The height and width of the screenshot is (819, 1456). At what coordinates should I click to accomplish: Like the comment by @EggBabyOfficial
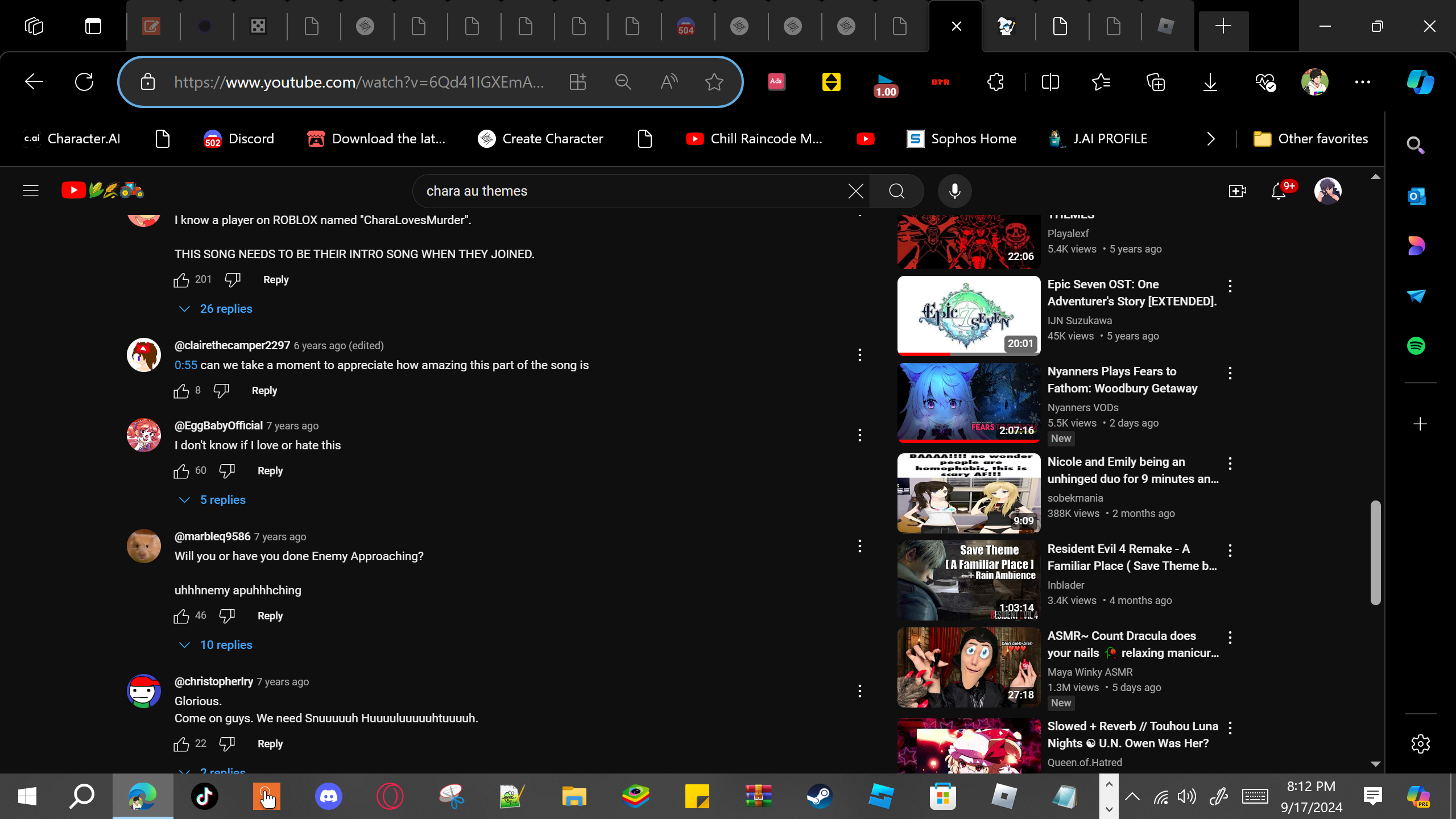(x=181, y=471)
